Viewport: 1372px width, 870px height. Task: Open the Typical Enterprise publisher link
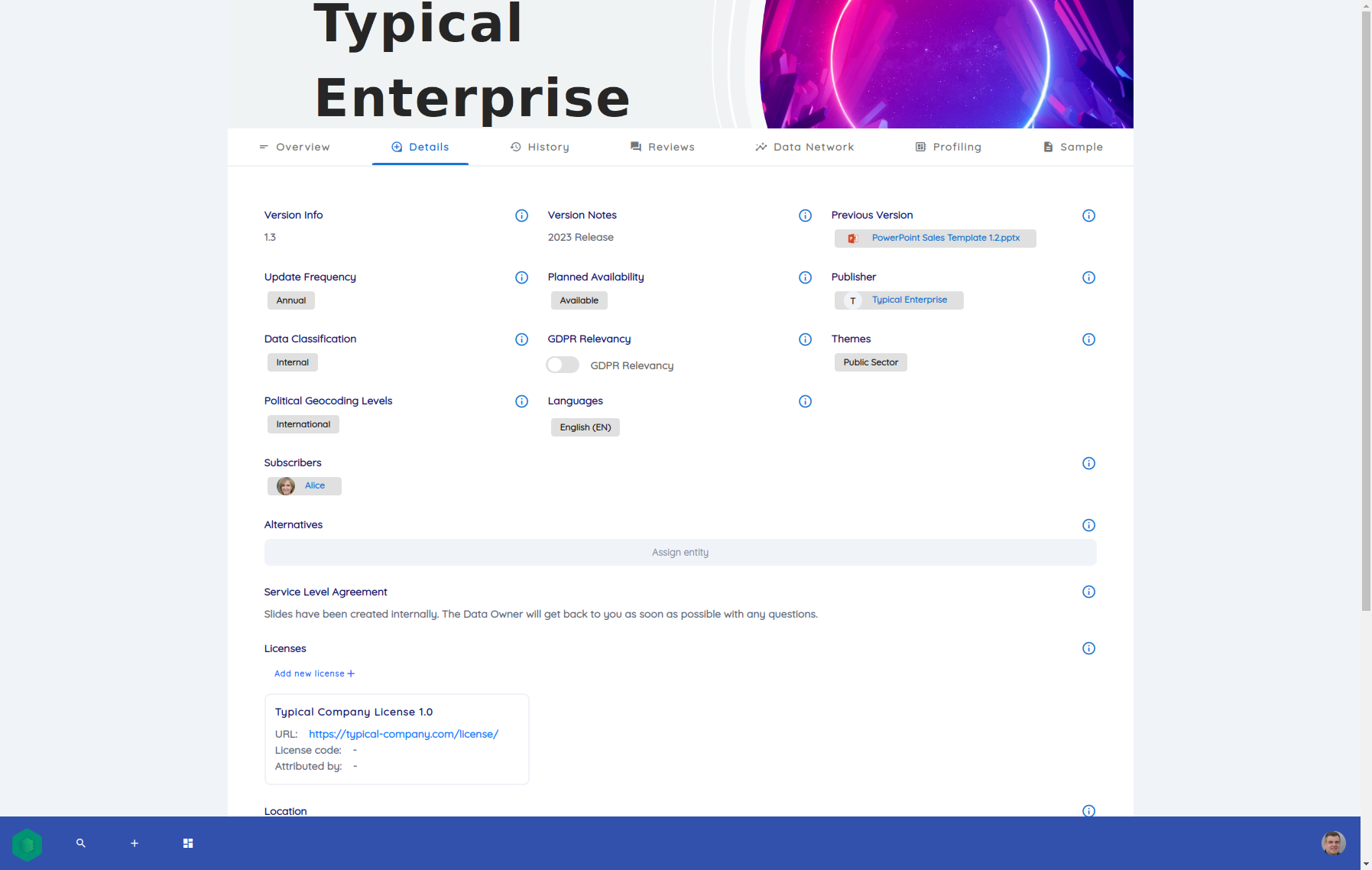pos(910,300)
